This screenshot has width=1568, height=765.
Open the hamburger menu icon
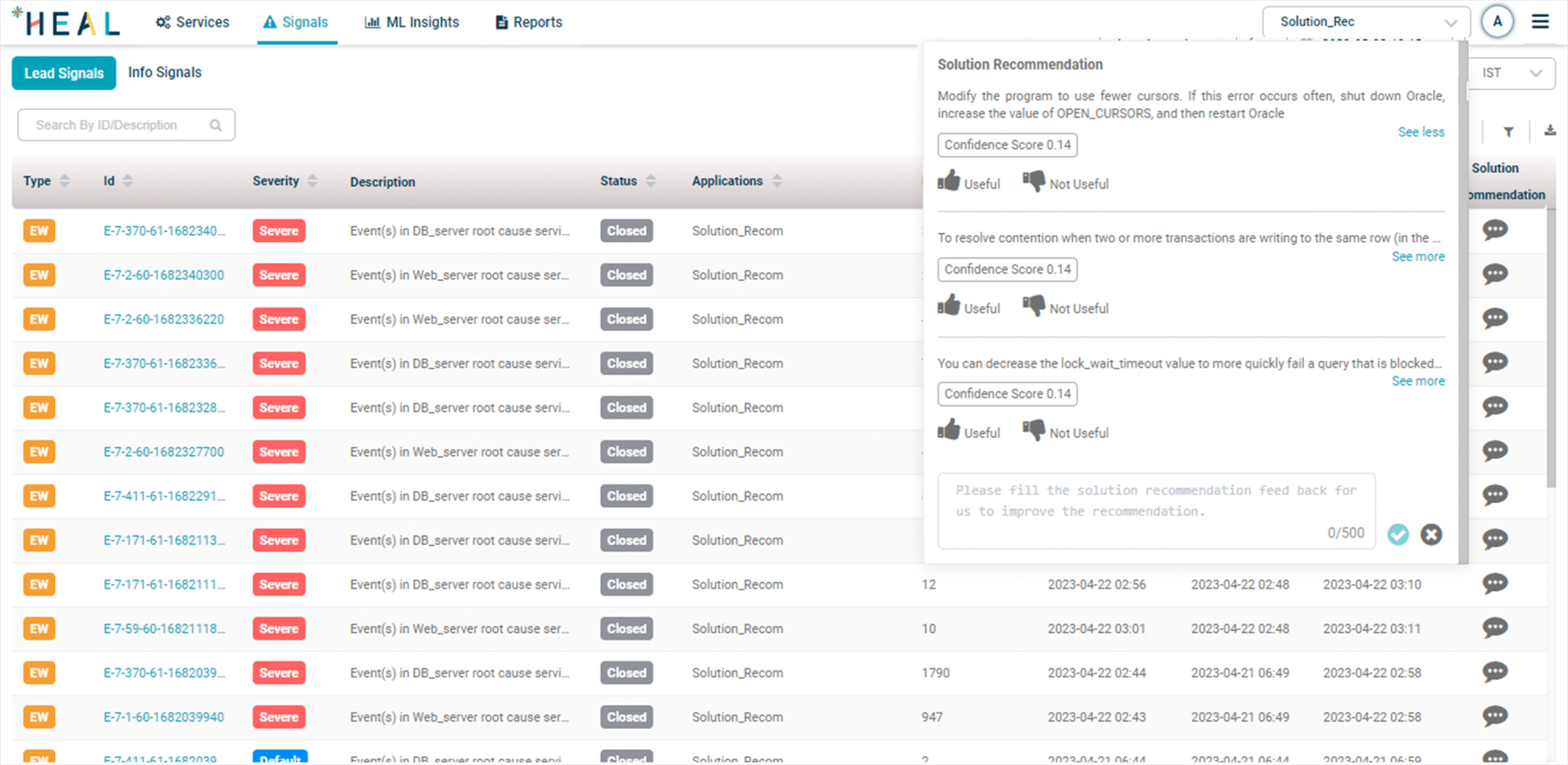[x=1540, y=22]
